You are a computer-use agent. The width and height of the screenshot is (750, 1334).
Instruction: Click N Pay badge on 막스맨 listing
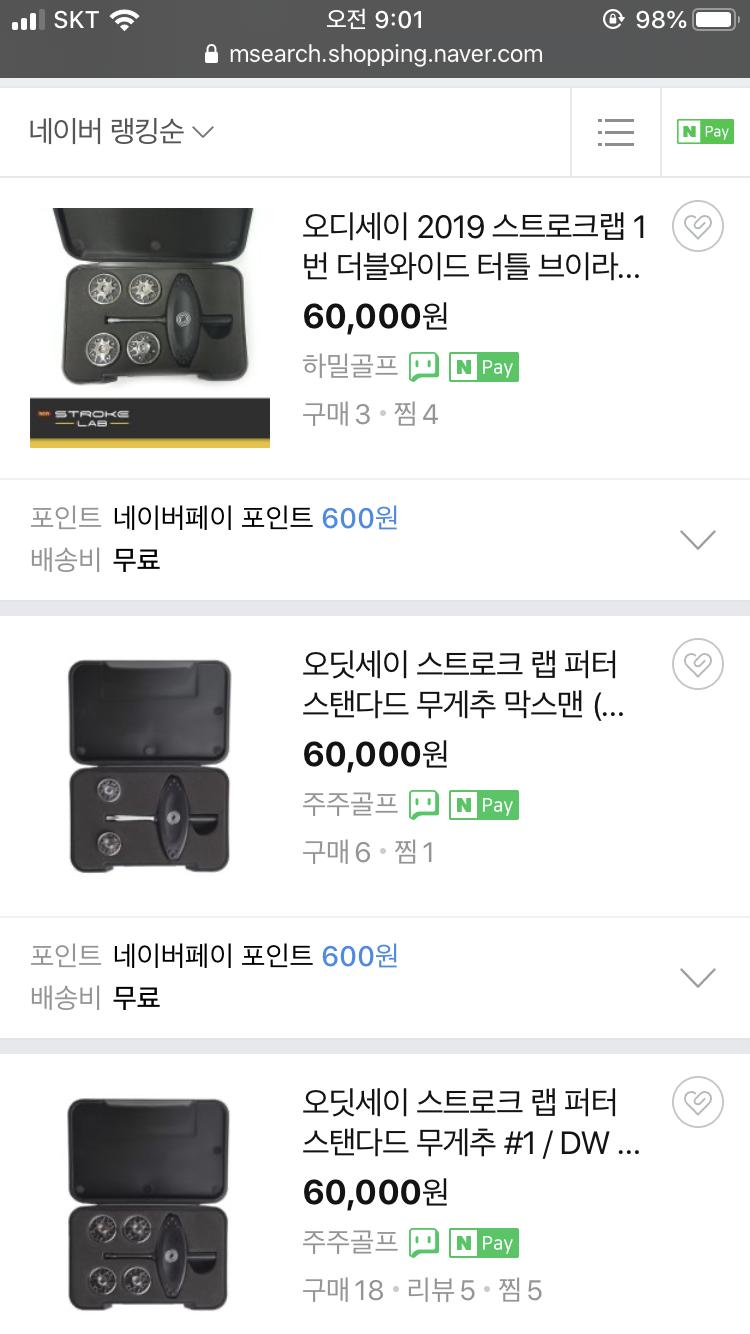pyautogui.click(x=483, y=805)
